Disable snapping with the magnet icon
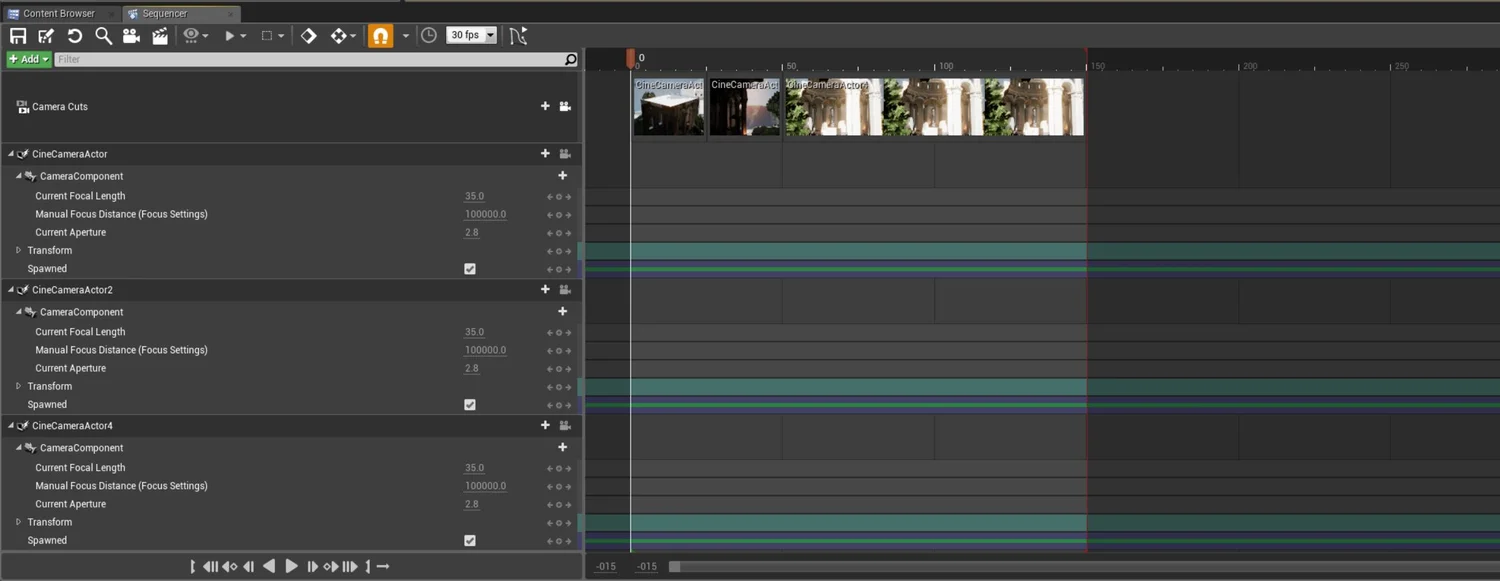The width and height of the screenshot is (1500, 581). 380,35
